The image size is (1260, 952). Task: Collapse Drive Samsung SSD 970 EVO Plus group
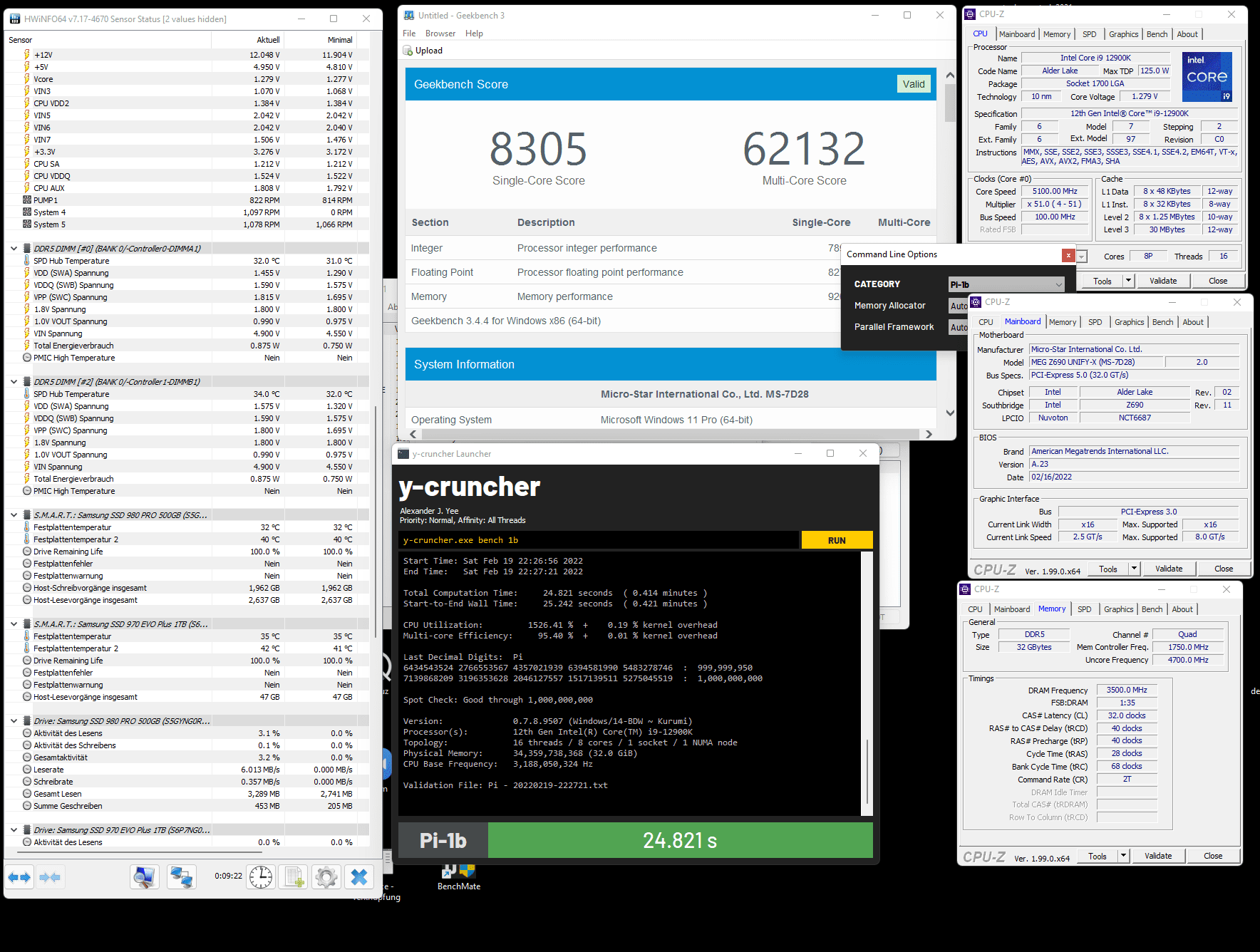[x=14, y=830]
